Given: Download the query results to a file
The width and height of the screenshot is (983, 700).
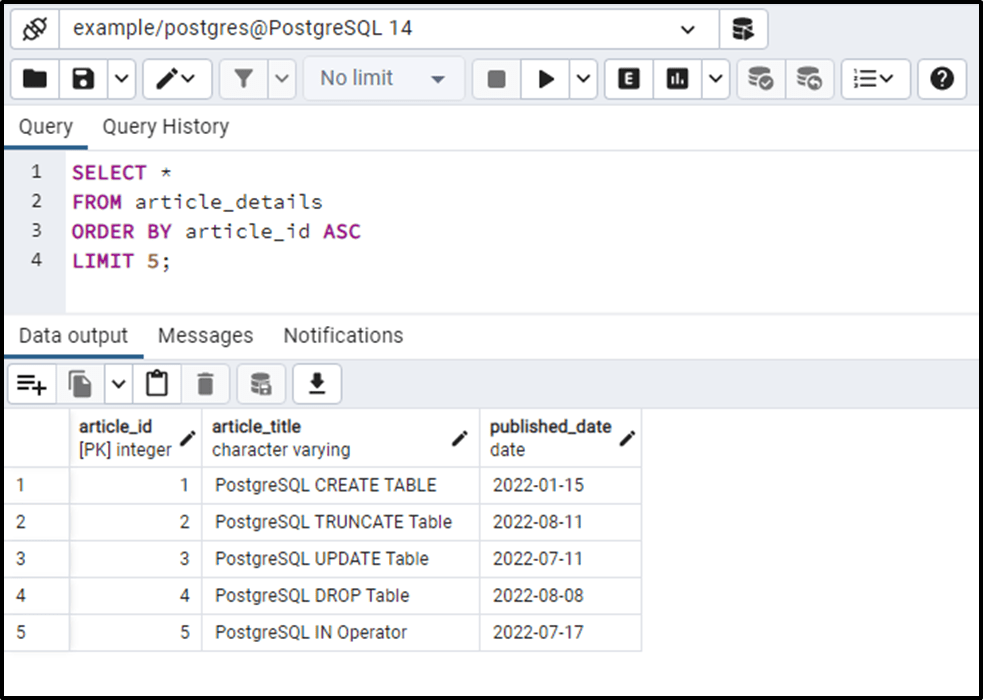Looking at the screenshot, I should click(x=316, y=383).
